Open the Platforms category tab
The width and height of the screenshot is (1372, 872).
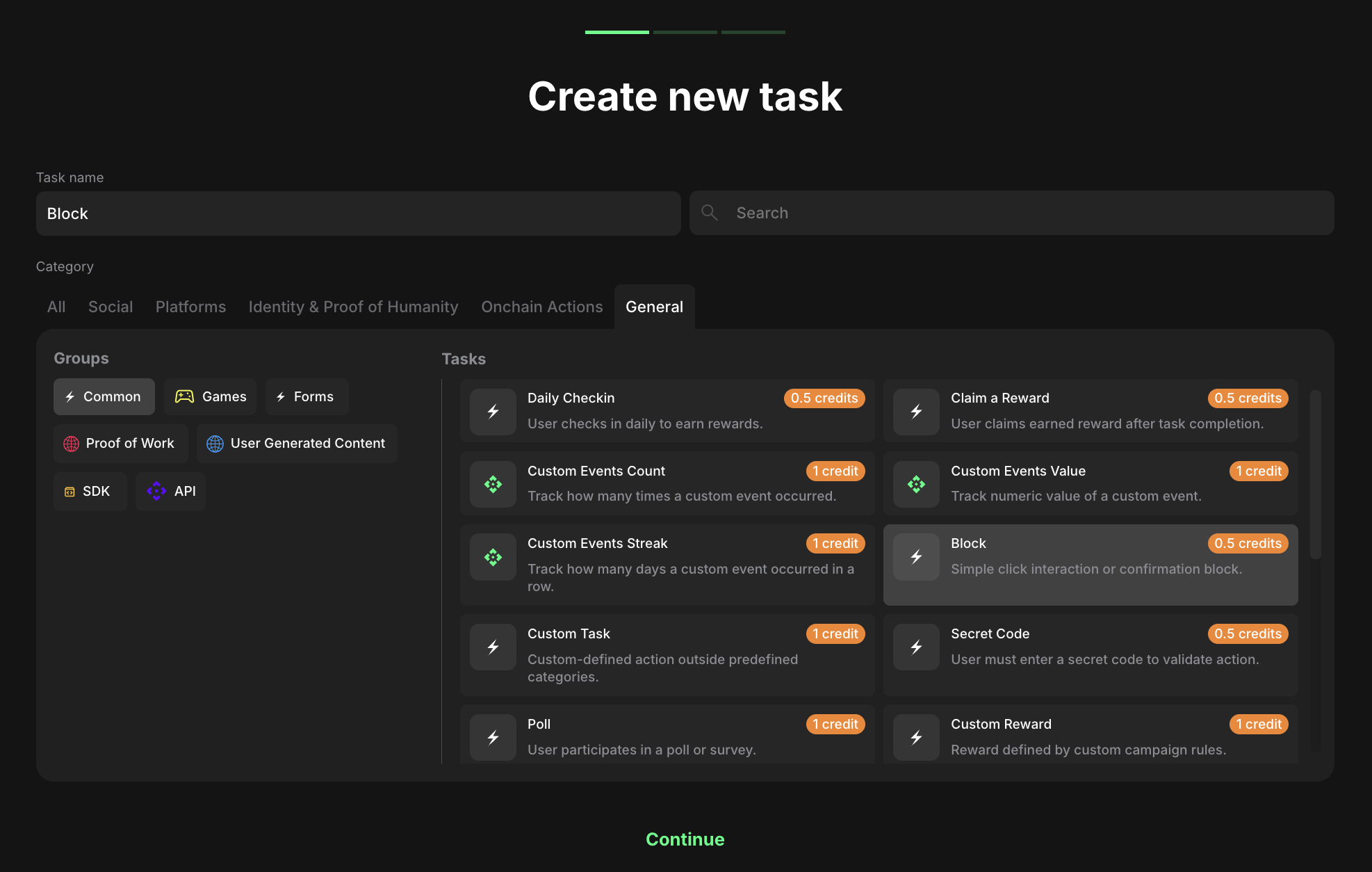pyautogui.click(x=190, y=307)
